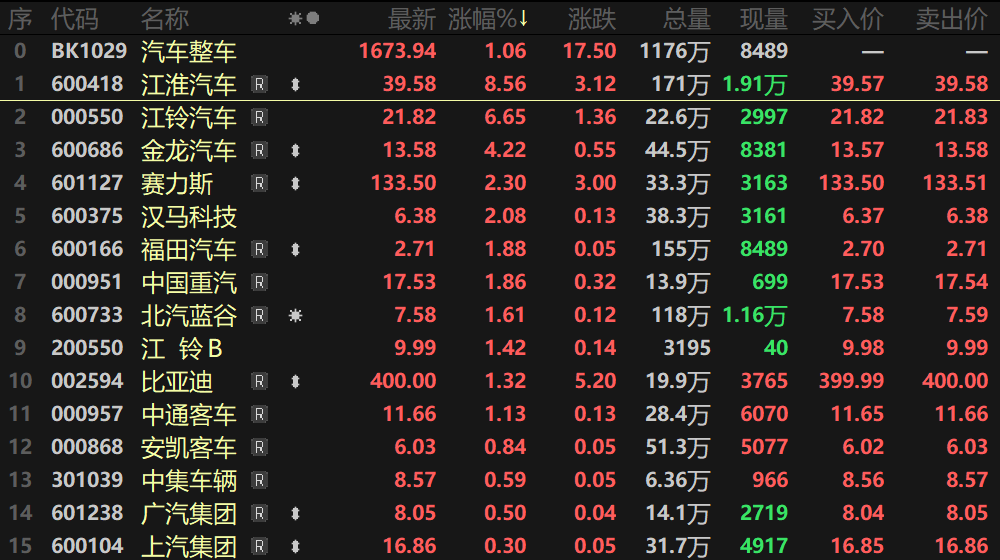Click stock code 600686
This screenshot has height=560, width=1000.
coord(87,151)
